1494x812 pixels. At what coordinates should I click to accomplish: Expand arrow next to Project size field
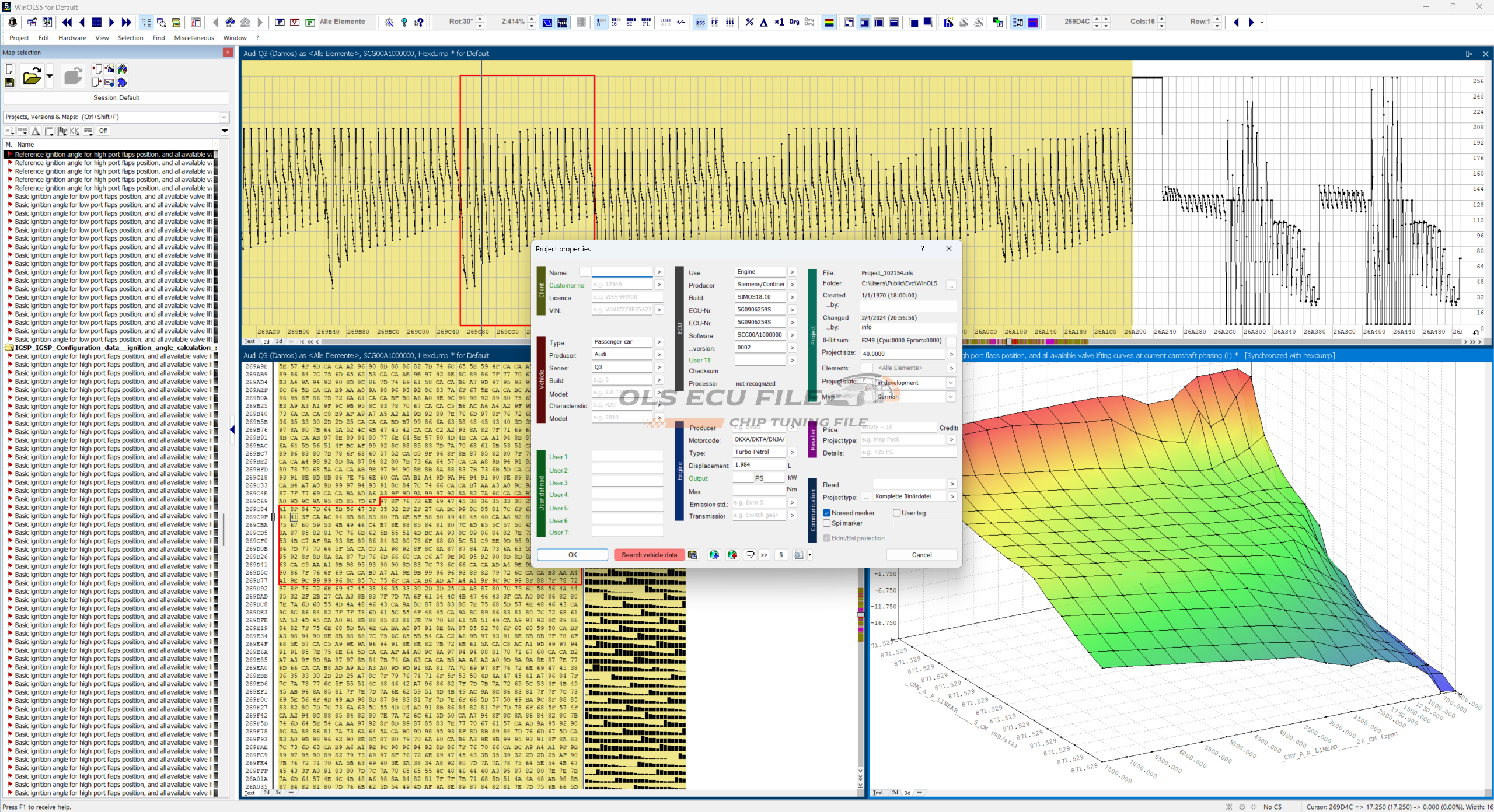tap(951, 354)
